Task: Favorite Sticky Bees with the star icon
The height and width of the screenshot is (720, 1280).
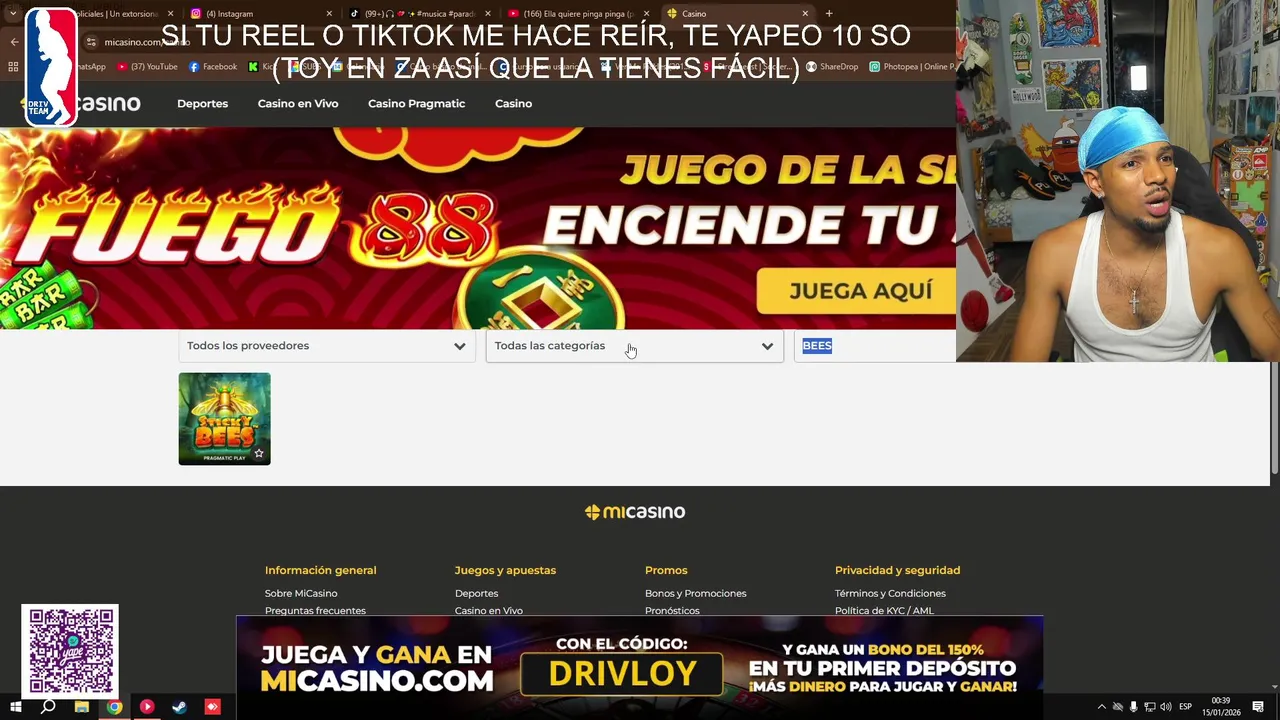Action: [259, 454]
